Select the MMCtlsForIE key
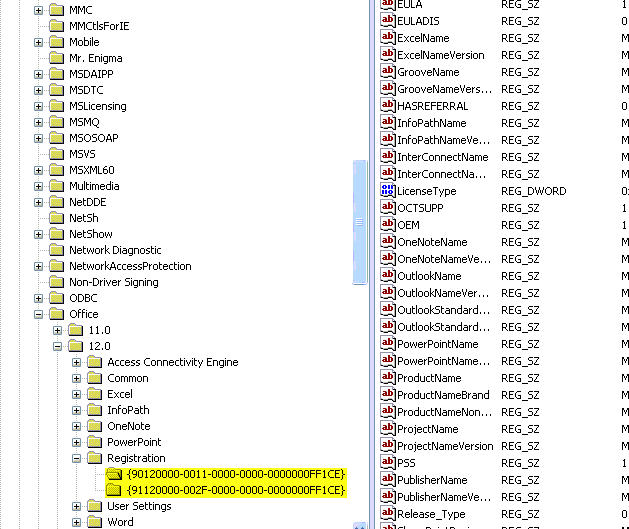This screenshot has width=629, height=529. tap(99, 26)
